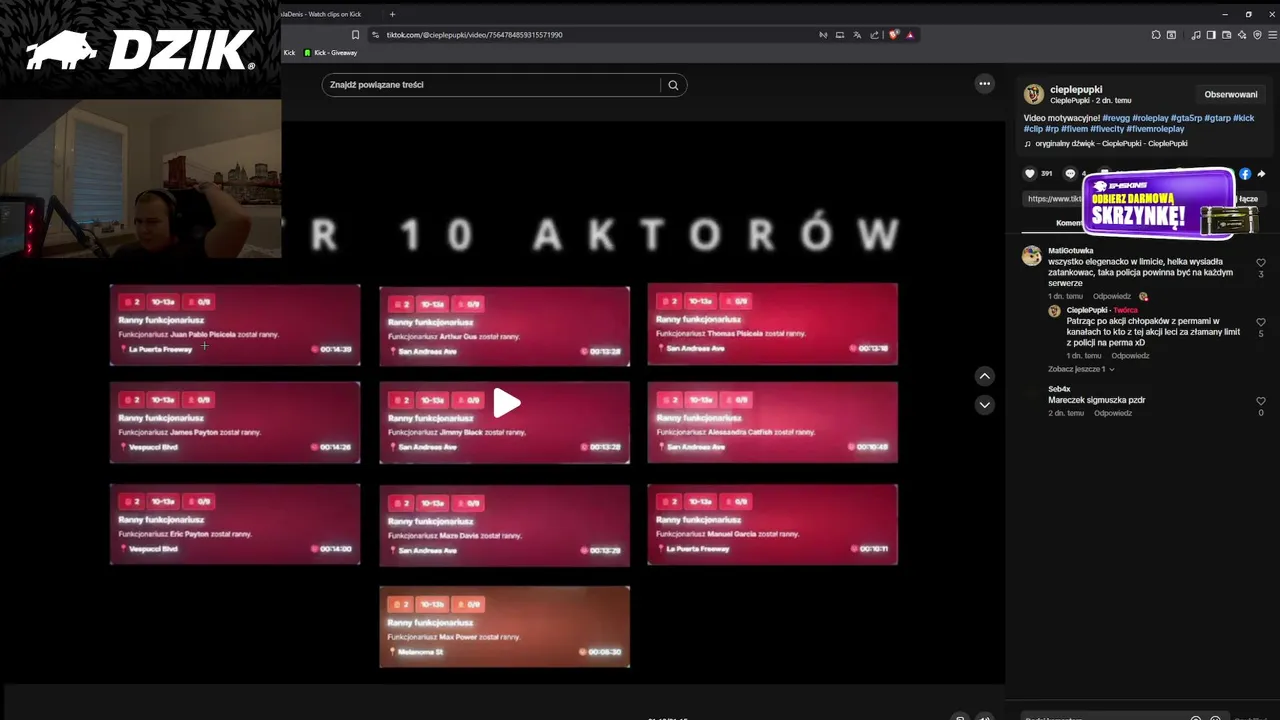Switch to the Komentarze tab
Screen dimensions: 1280x720
click(x=1069, y=223)
